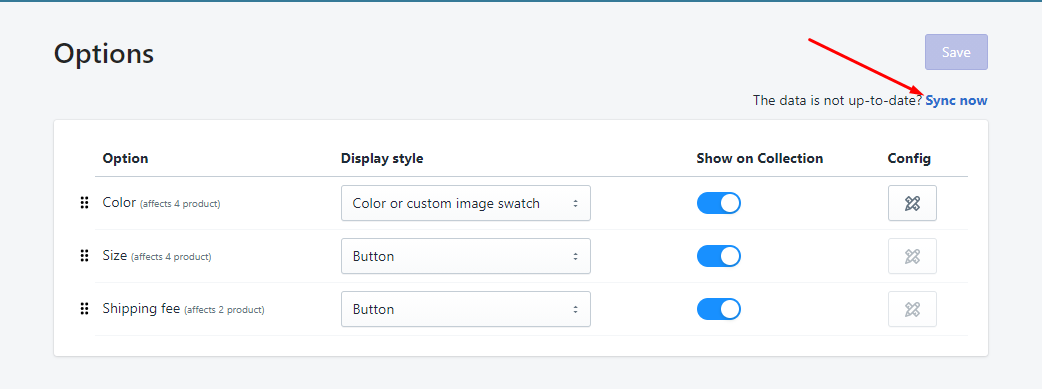Click the Sync now link
1042x389 pixels.
tap(956, 100)
